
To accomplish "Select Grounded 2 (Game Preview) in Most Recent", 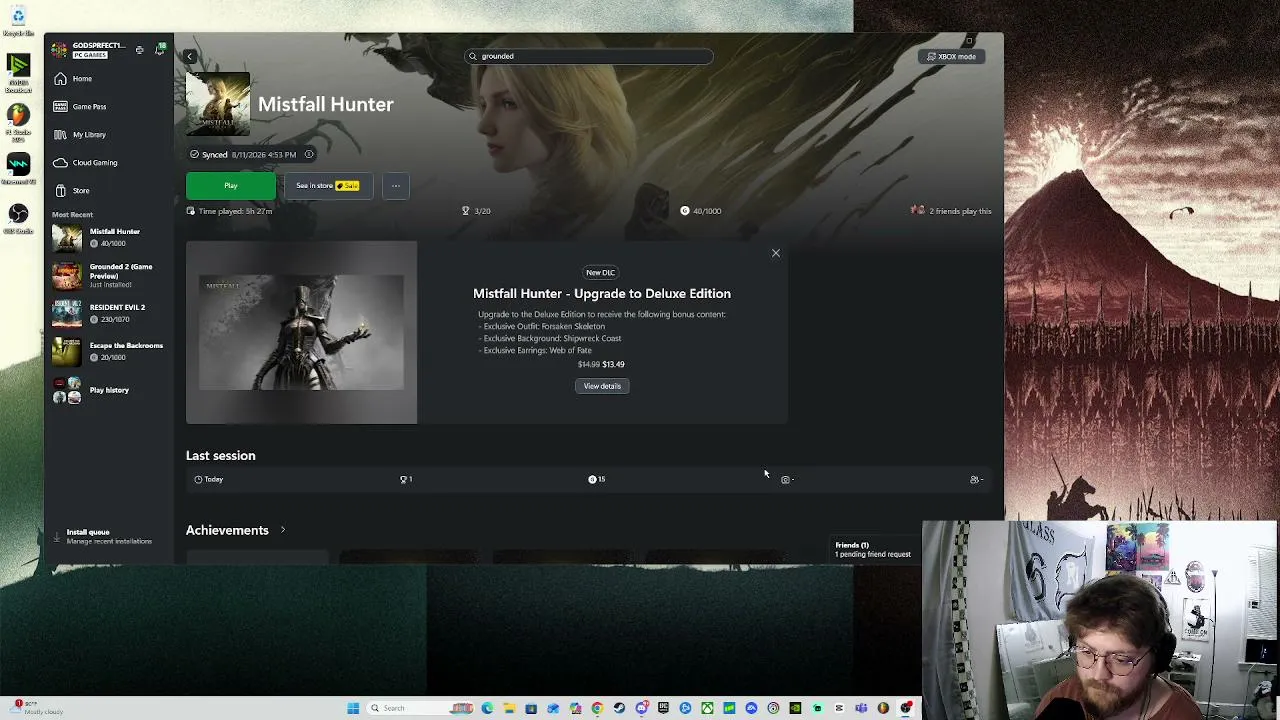I will [x=108, y=275].
